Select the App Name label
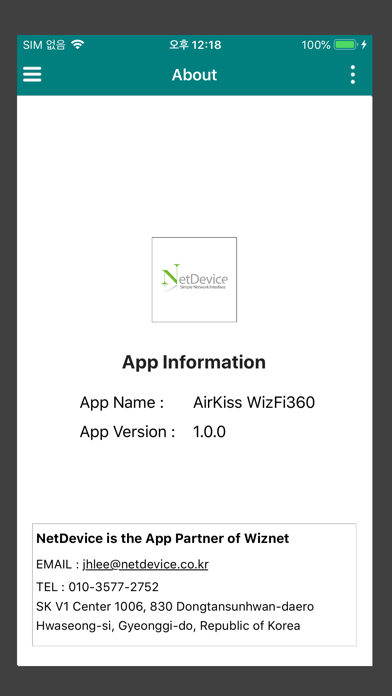392x696 pixels. [x=122, y=403]
